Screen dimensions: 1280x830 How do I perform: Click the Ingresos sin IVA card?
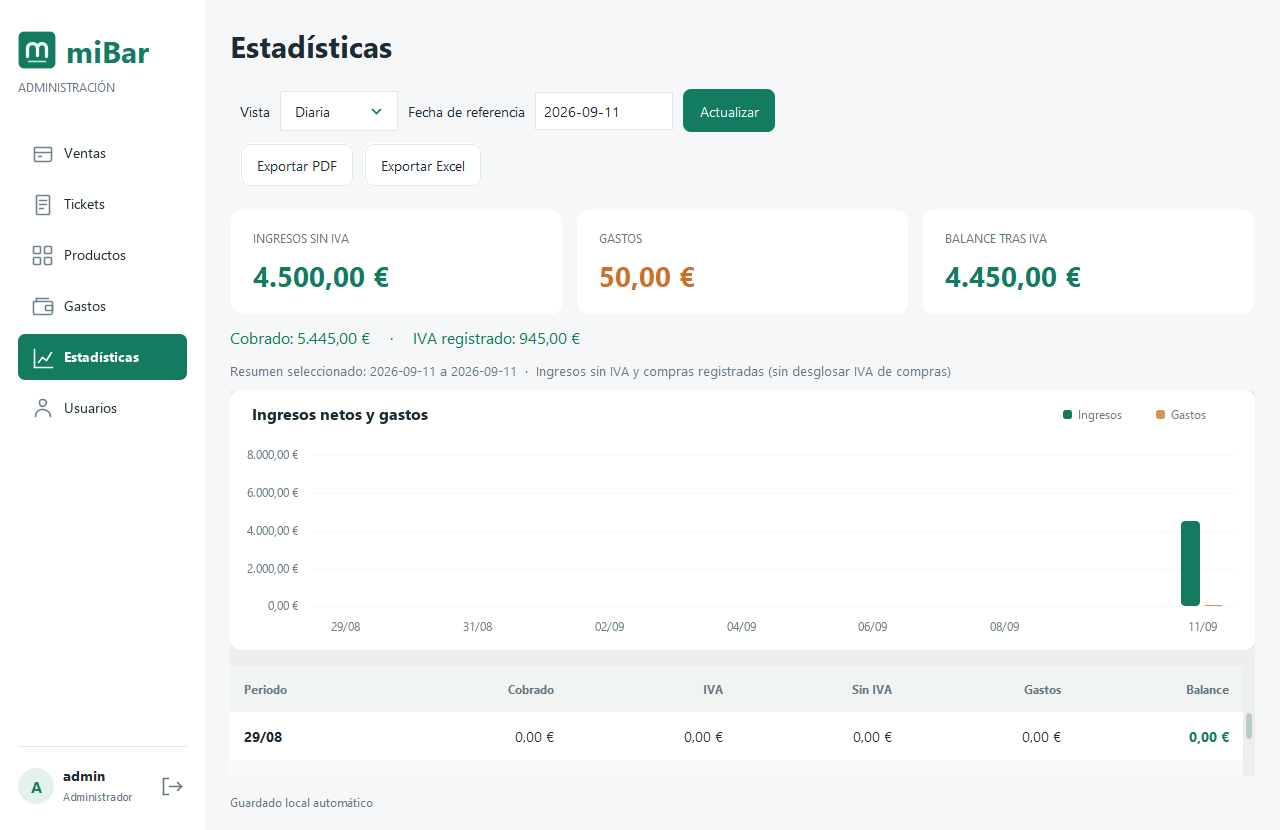[396, 262]
